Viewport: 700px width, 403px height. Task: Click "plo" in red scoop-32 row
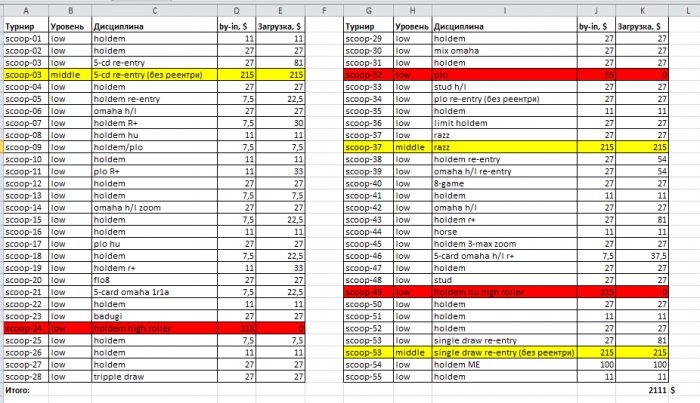point(441,75)
